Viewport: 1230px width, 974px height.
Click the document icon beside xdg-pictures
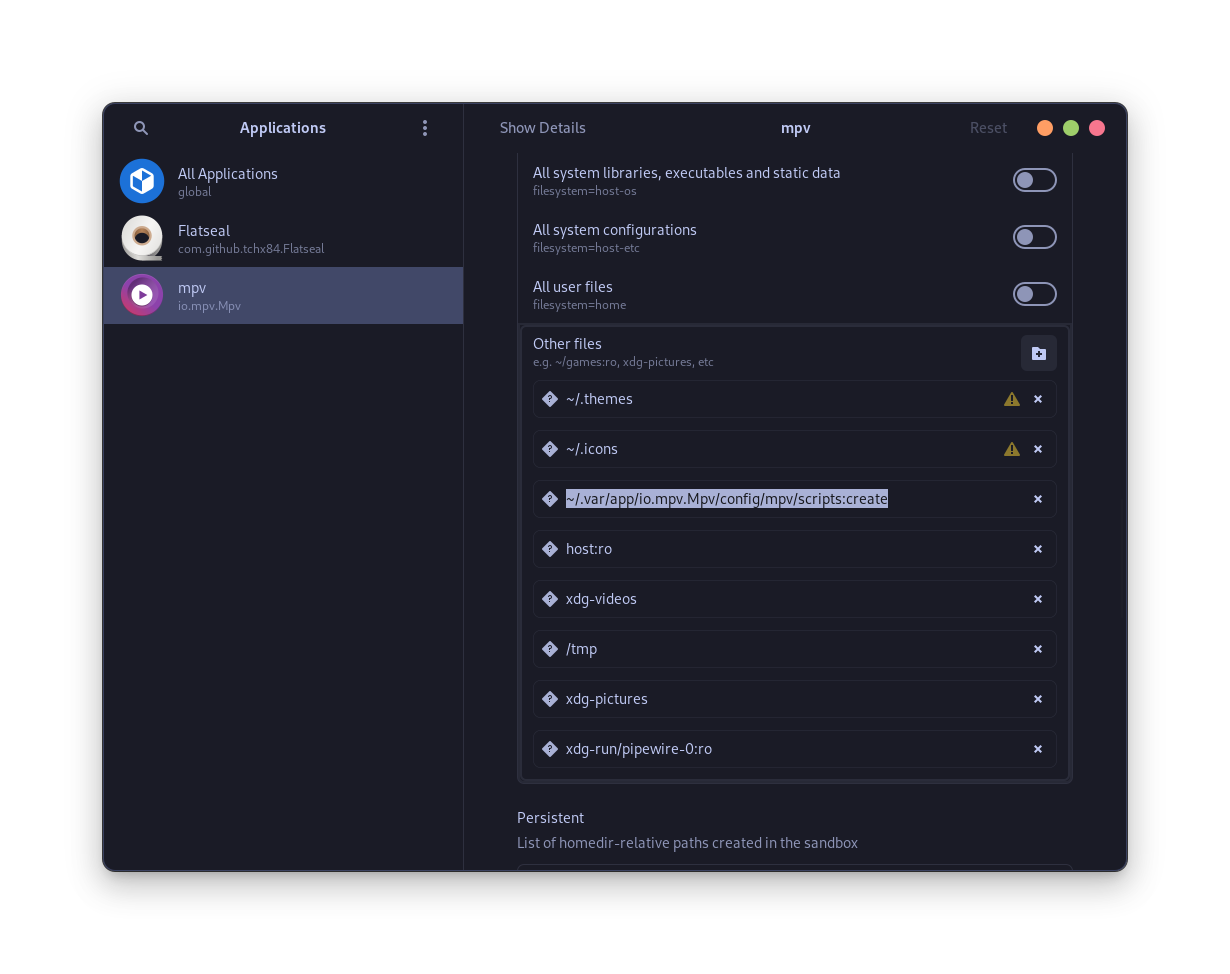[x=550, y=699]
